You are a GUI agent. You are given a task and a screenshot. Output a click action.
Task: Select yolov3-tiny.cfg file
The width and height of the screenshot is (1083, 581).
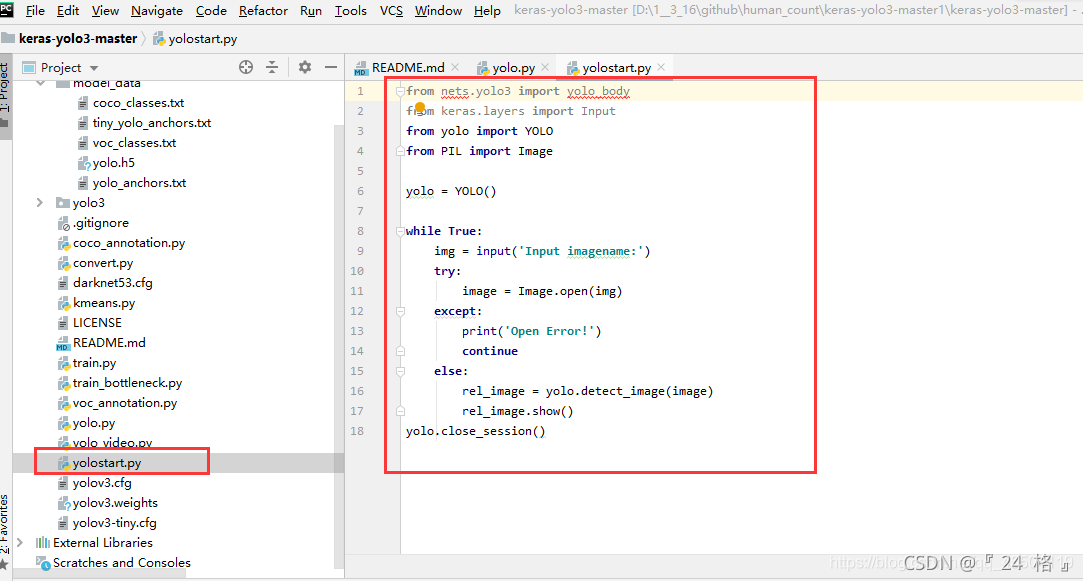115,523
